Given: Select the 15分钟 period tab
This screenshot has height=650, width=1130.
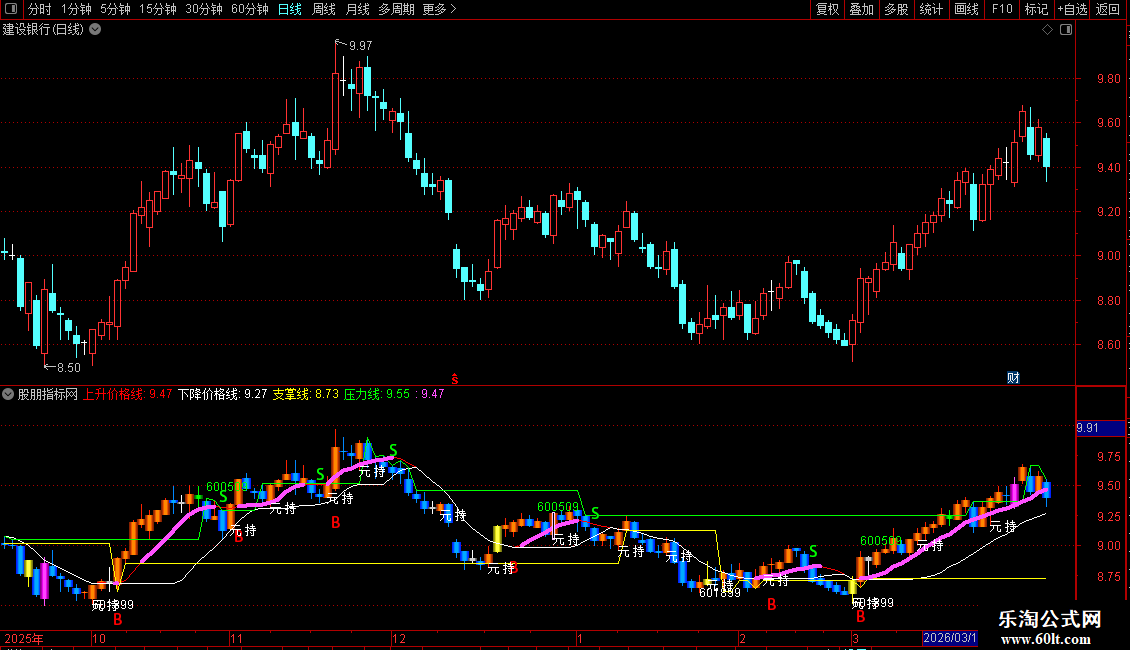Looking at the screenshot, I should [x=158, y=9].
